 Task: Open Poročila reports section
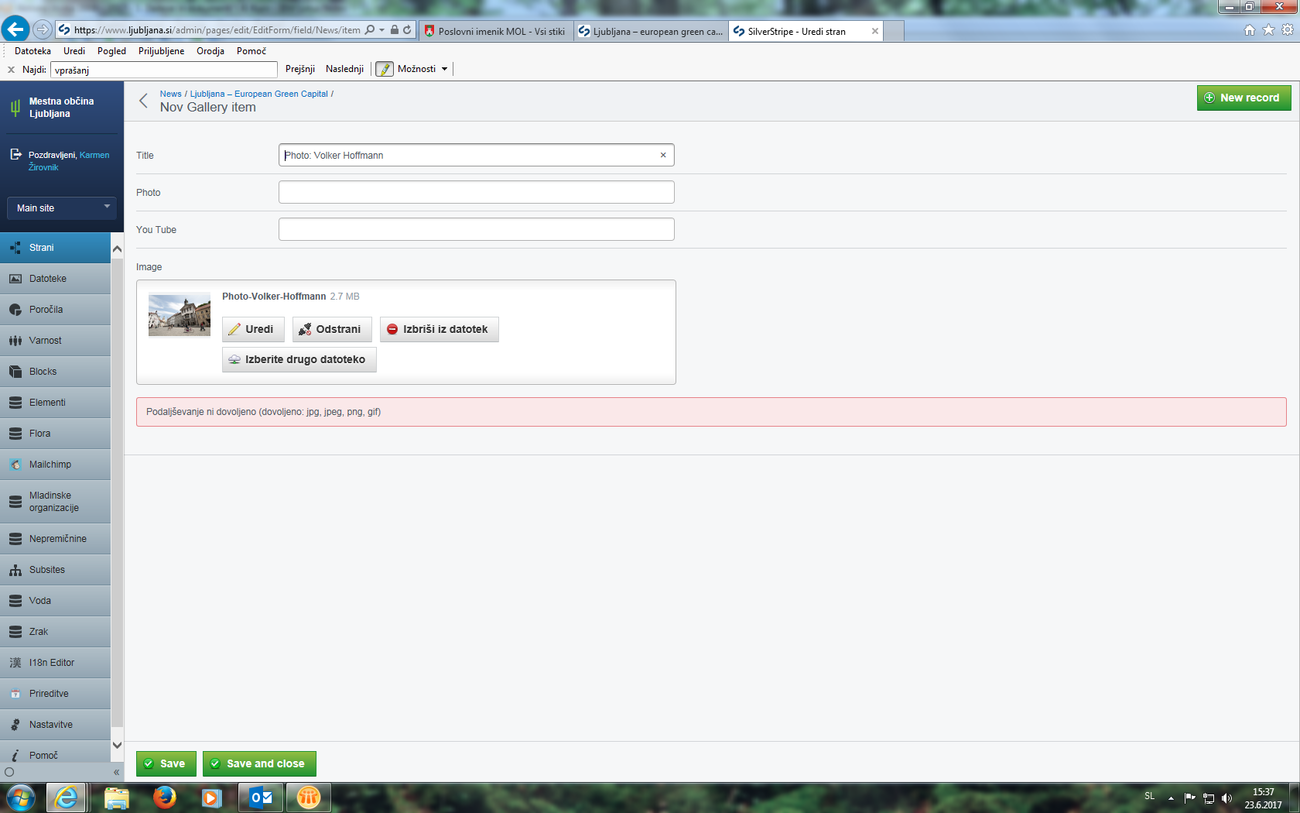(55, 309)
